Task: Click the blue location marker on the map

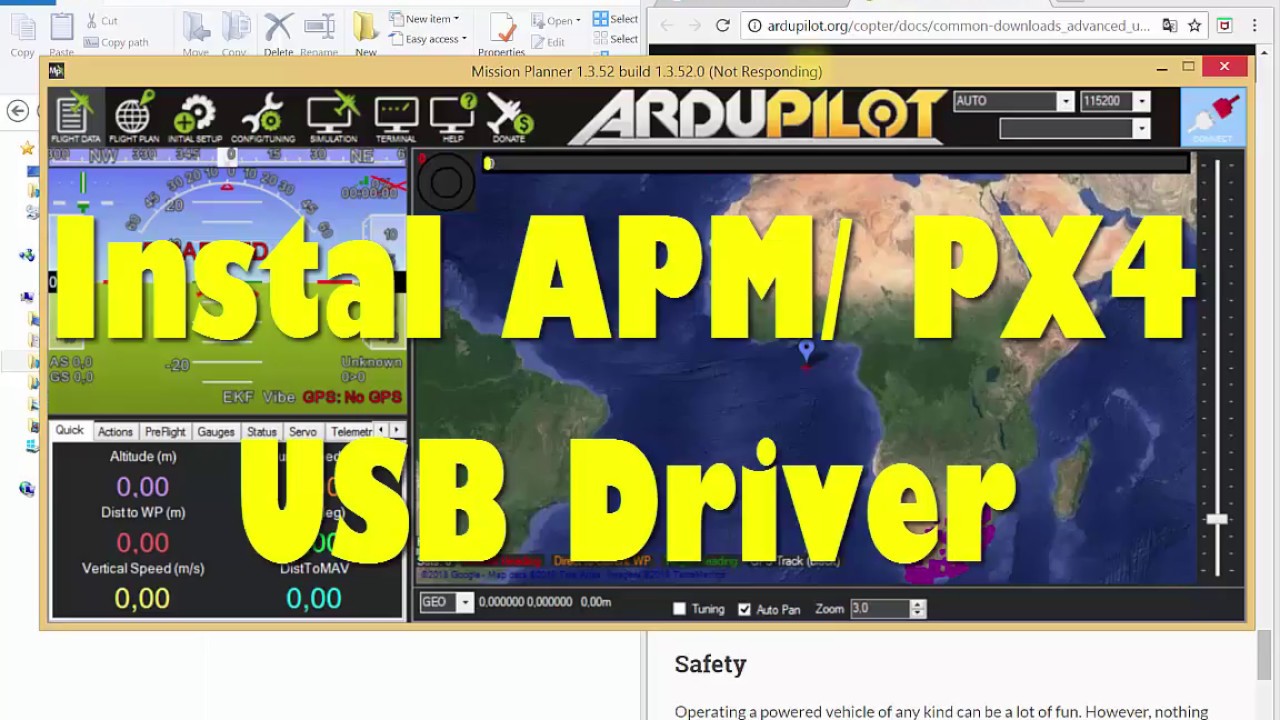Action: (x=806, y=351)
